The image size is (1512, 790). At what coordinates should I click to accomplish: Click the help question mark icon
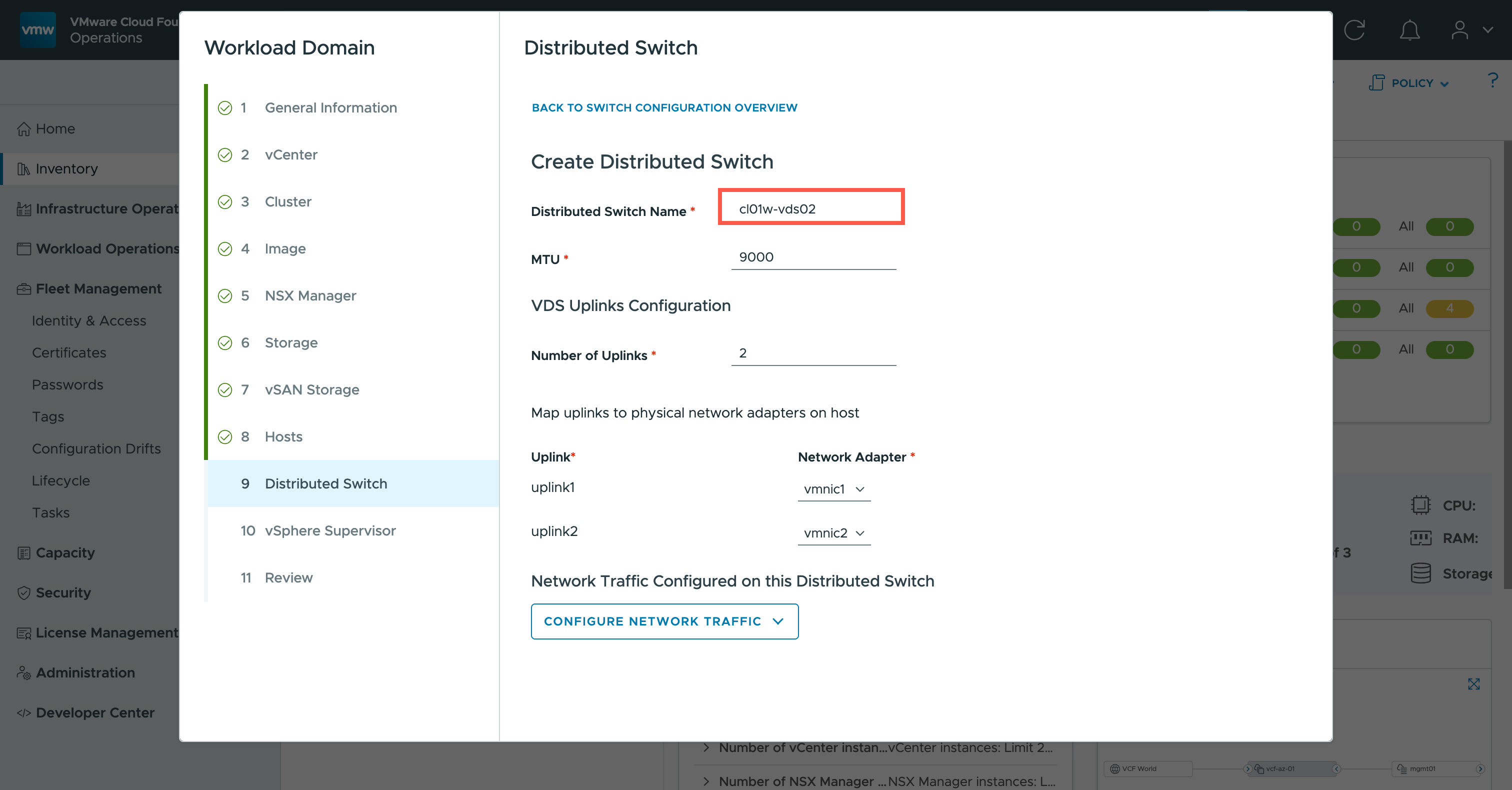[1492, 80]
